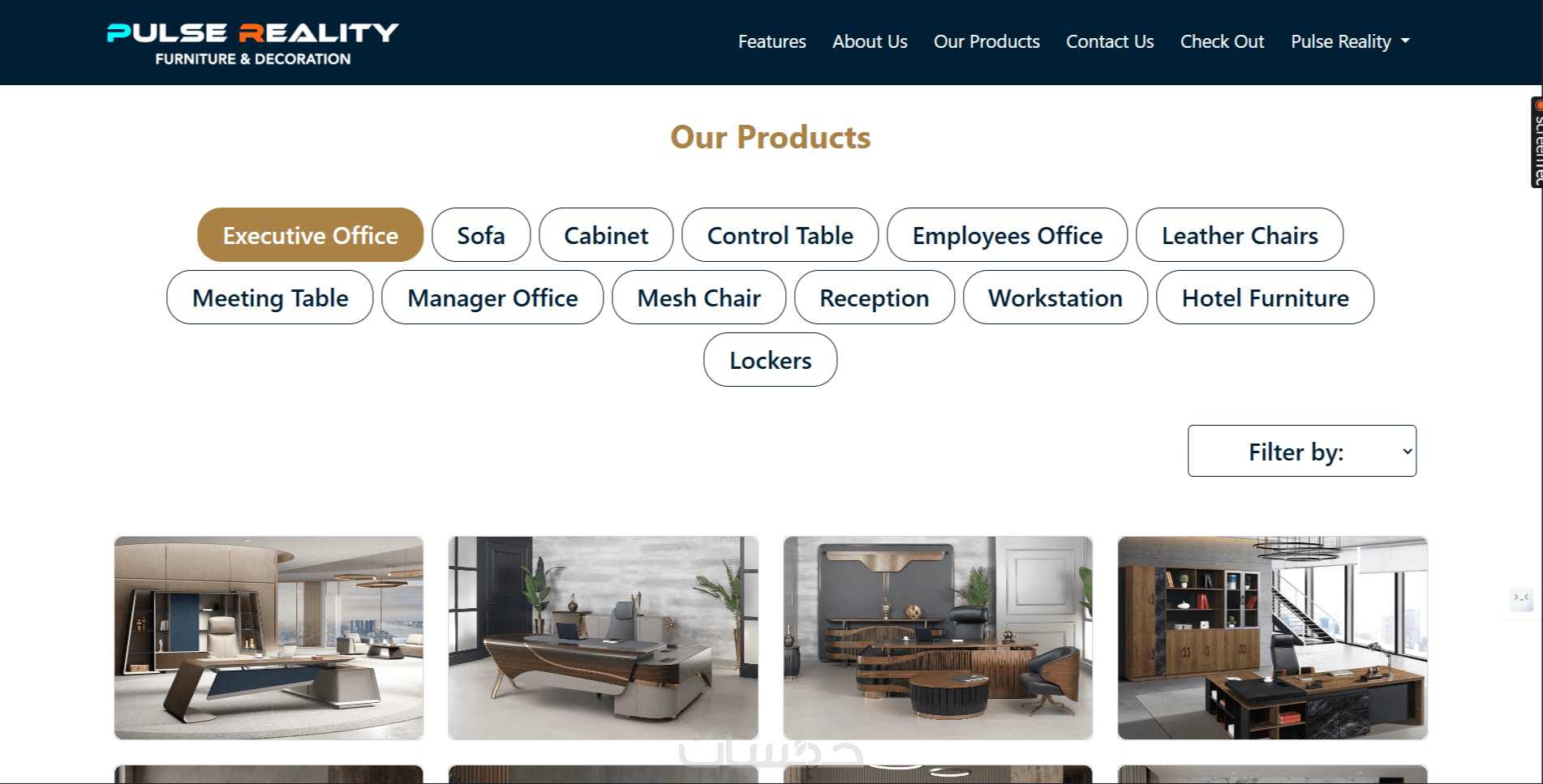The height and width of the screenshot is (784, 1543).
Task: Open the screen recorder side tab
Action: tap(1537, 143)
